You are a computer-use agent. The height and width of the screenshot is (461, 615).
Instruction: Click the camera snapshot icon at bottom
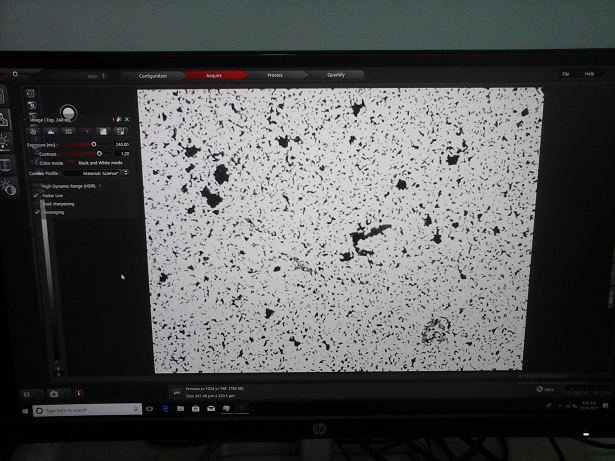[x=54, y=394]
